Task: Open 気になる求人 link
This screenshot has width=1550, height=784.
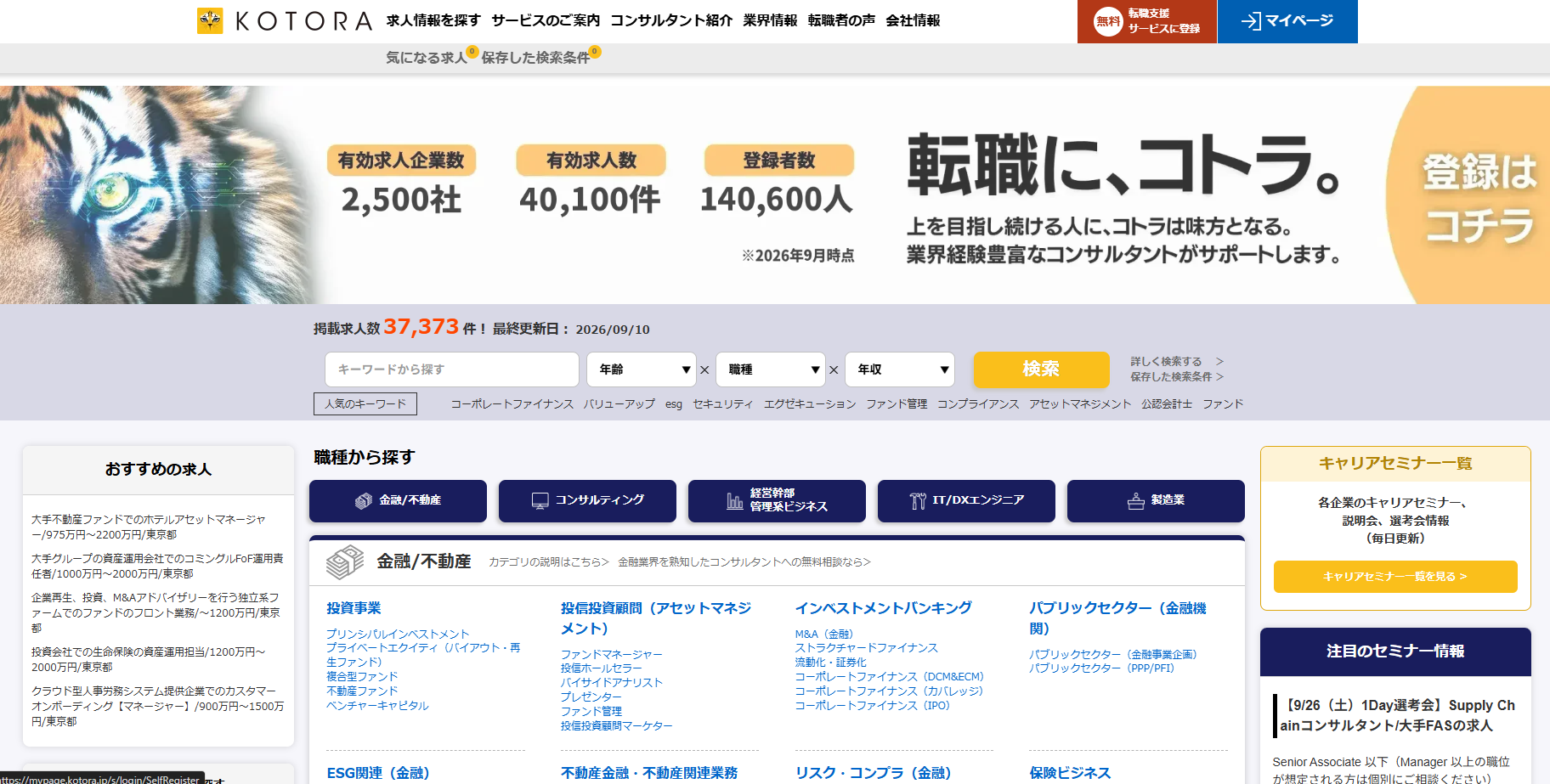Action: pyautogui.click(x=427, y=58)
